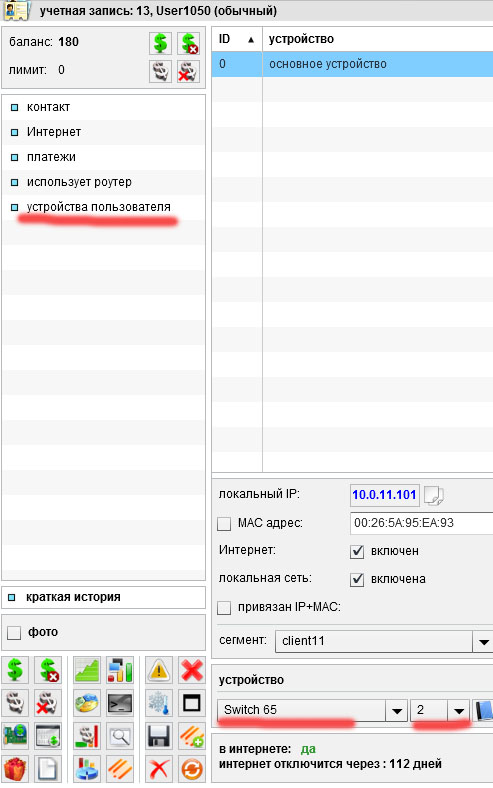The image size is (493, 788).
Task: Enable the привязан IP+MAC checkbox
Action: (224, 608)
